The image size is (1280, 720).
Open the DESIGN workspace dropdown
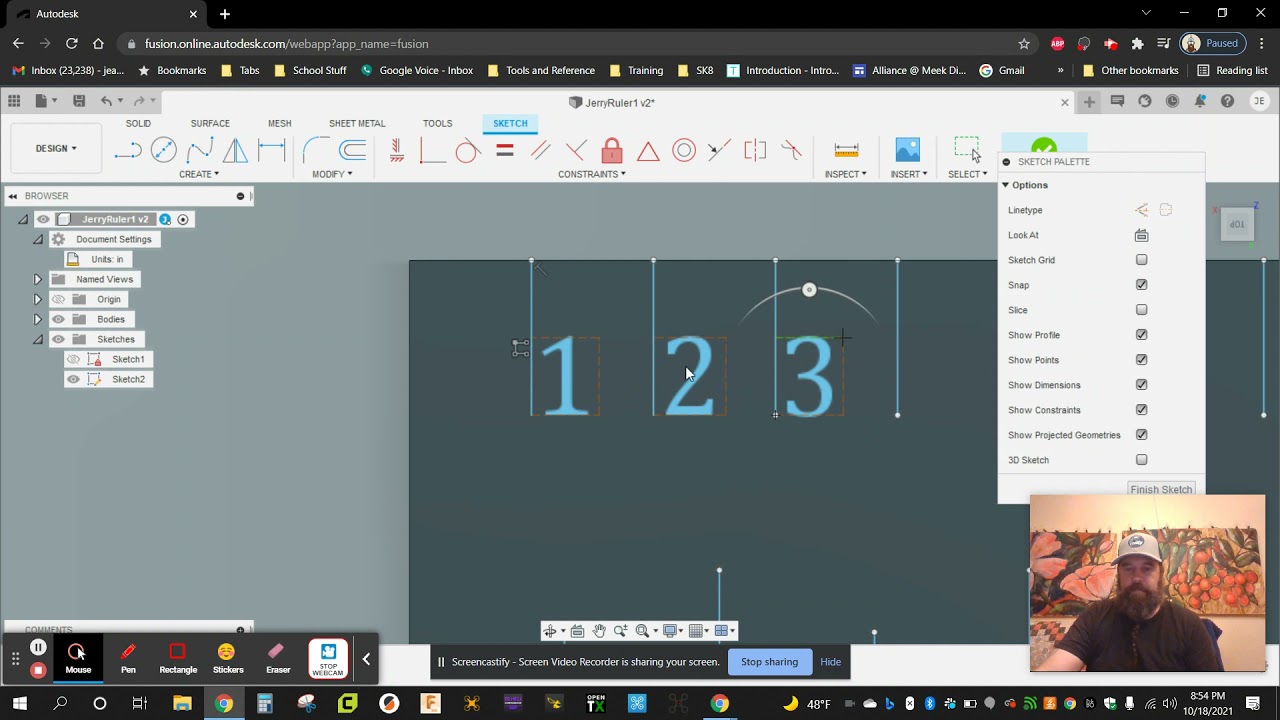(x=56, y=148)
